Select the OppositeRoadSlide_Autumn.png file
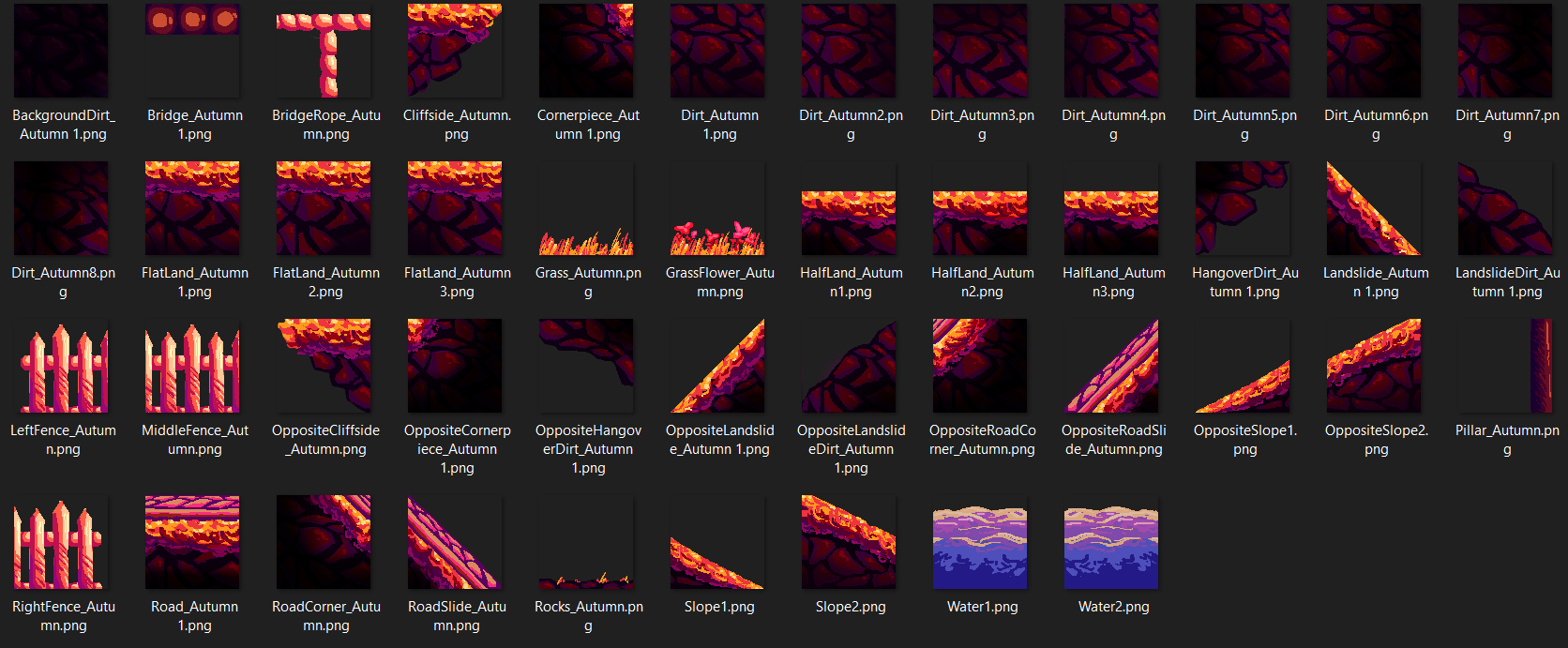 [x=1111, y=367]
